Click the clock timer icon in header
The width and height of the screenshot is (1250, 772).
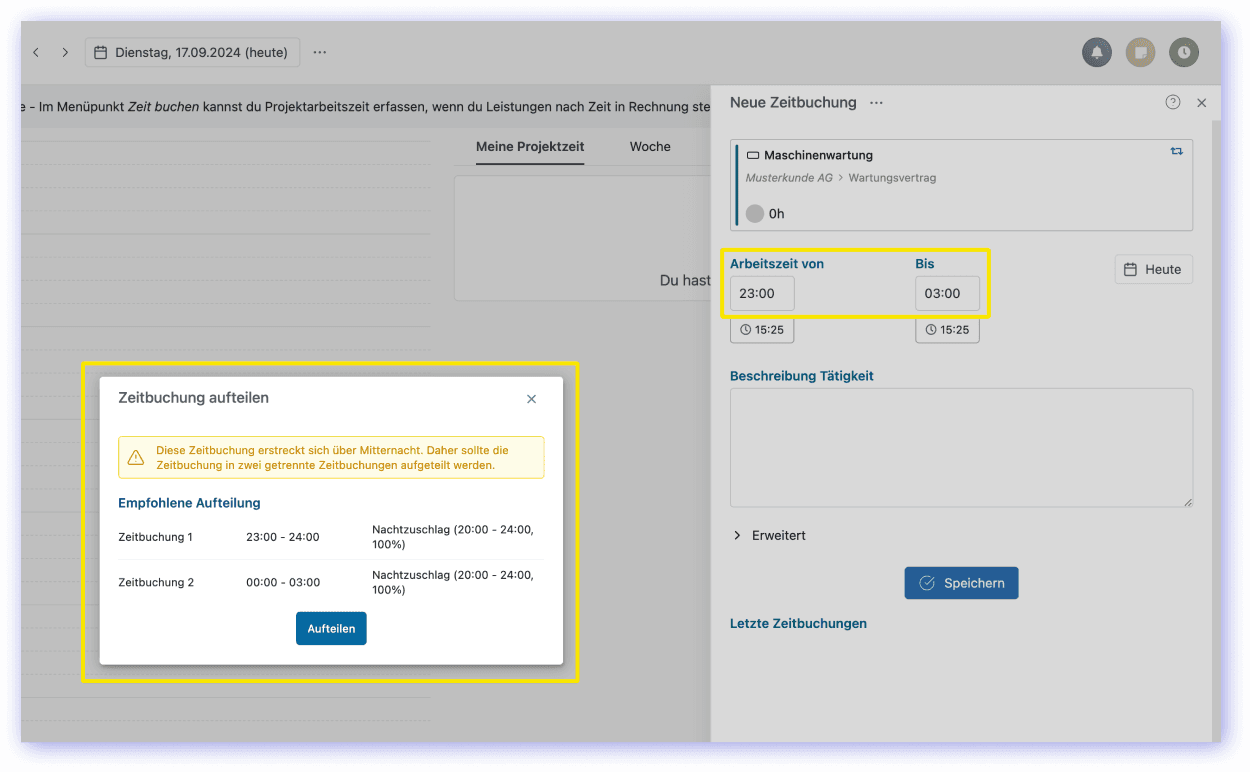[1184, 52]
